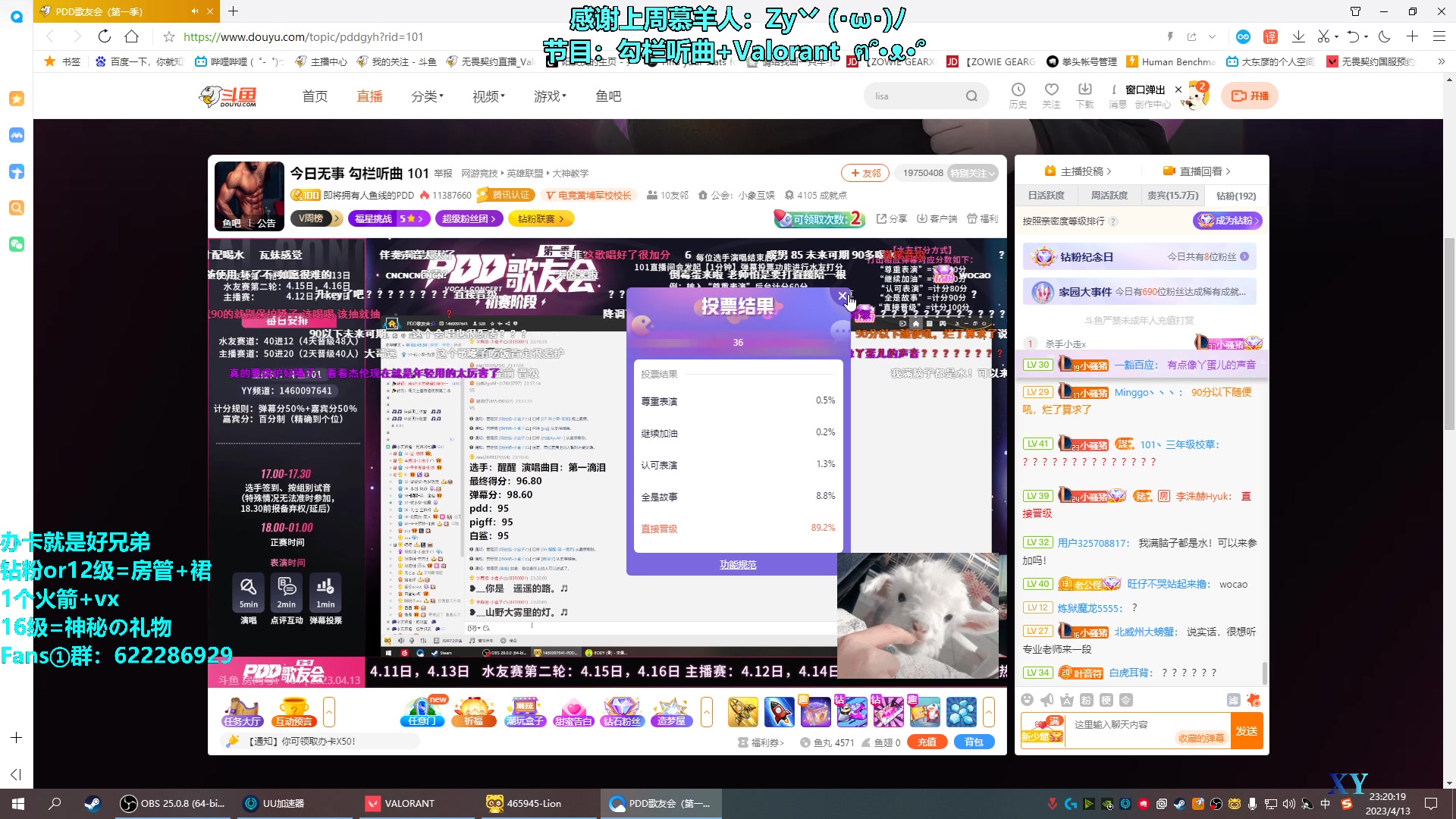Open the emoji picker in chat
1456x819 pixels.
[x=1028, y=699]
